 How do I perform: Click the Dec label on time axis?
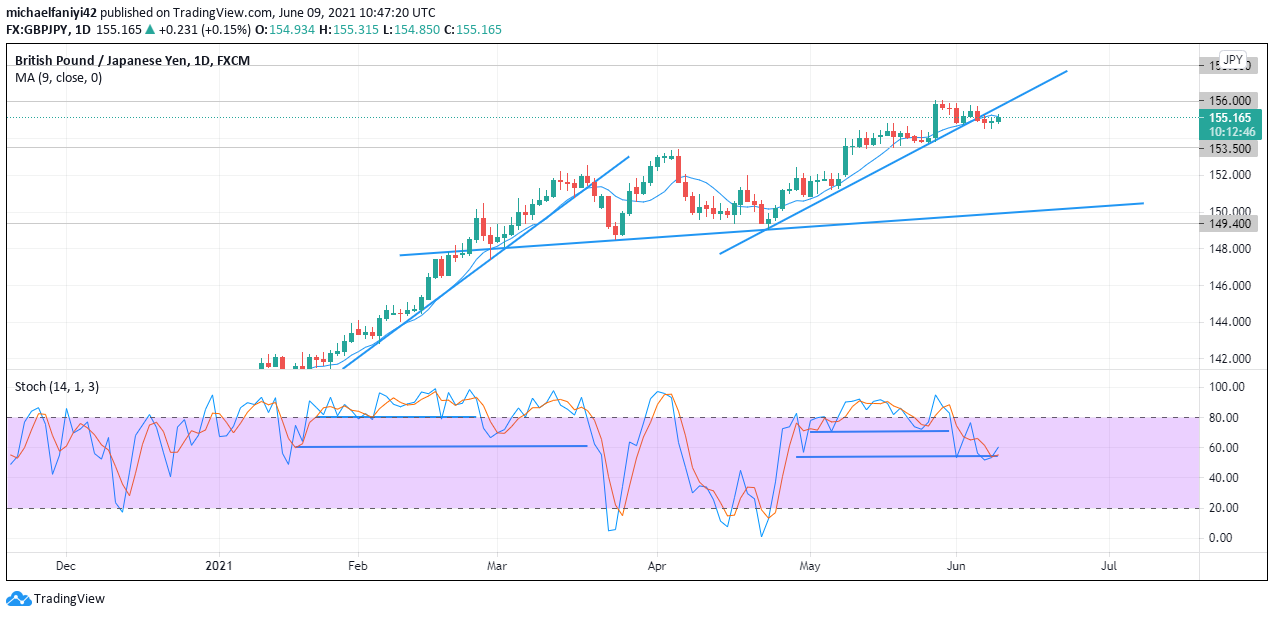point(66,566)
